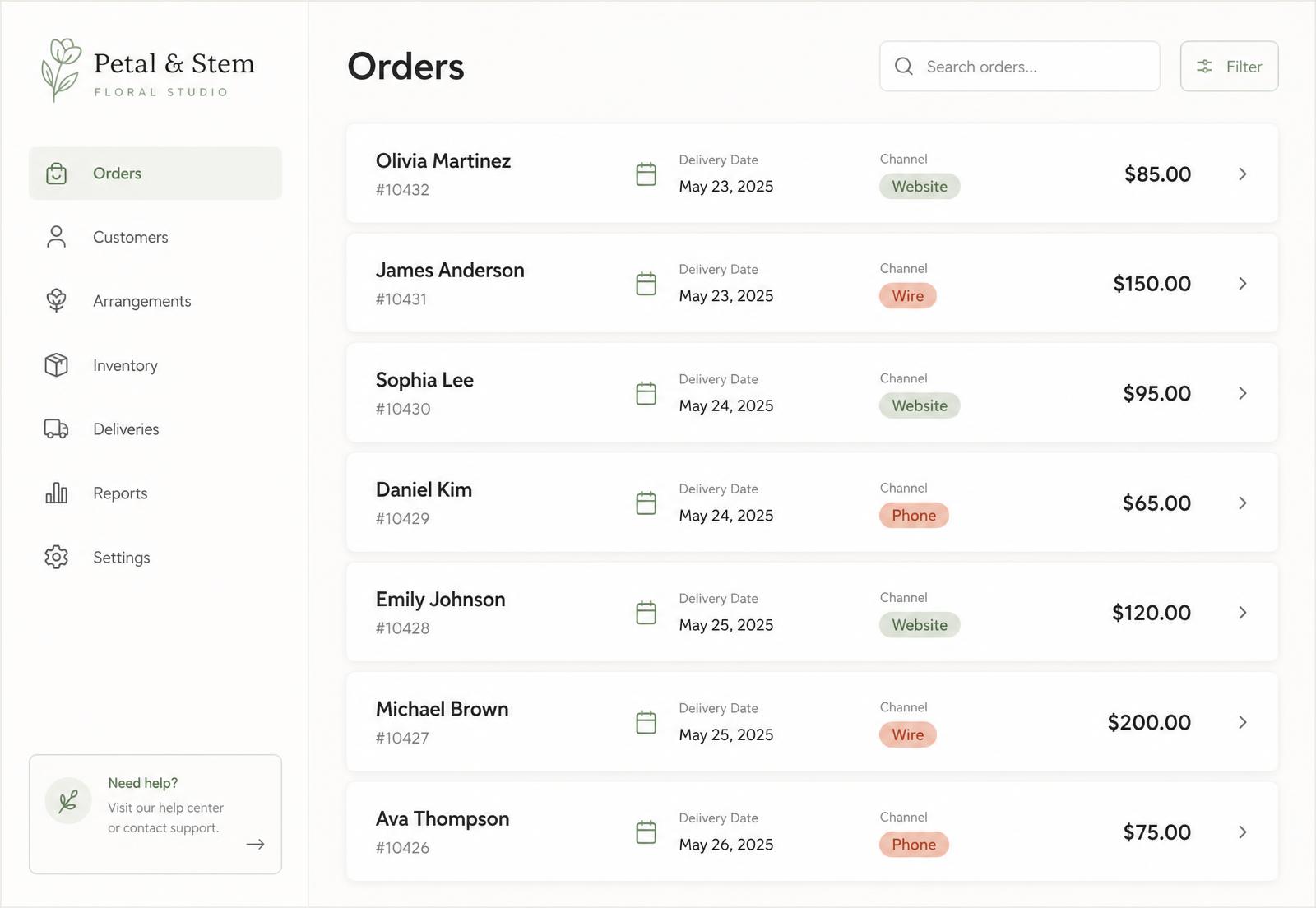Click the calendar icon in James Anderson's row
The image size is (1316, 908).
point(646,284)
